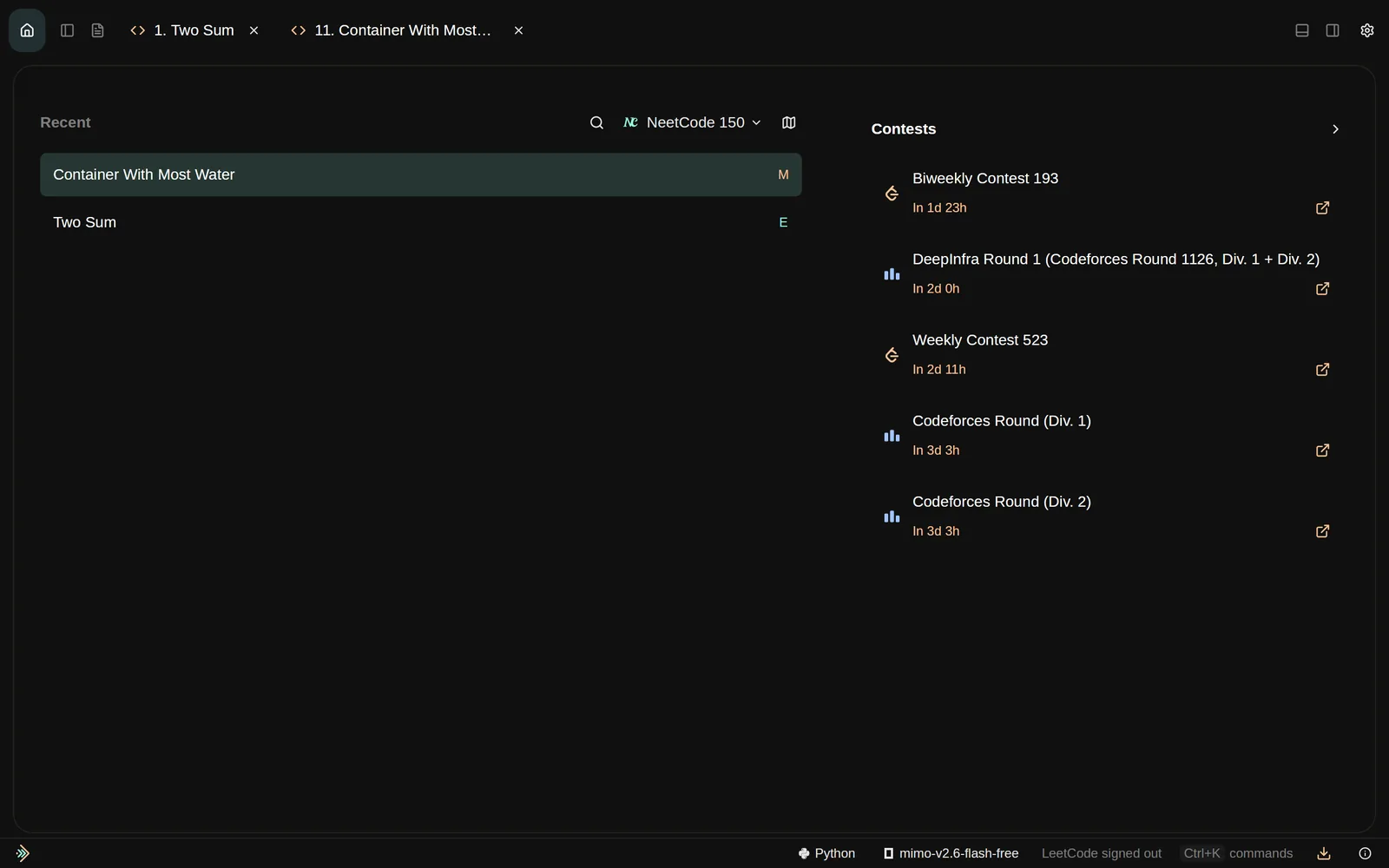Select DeepInfra Round 1 contest title

pos(1116,259)
